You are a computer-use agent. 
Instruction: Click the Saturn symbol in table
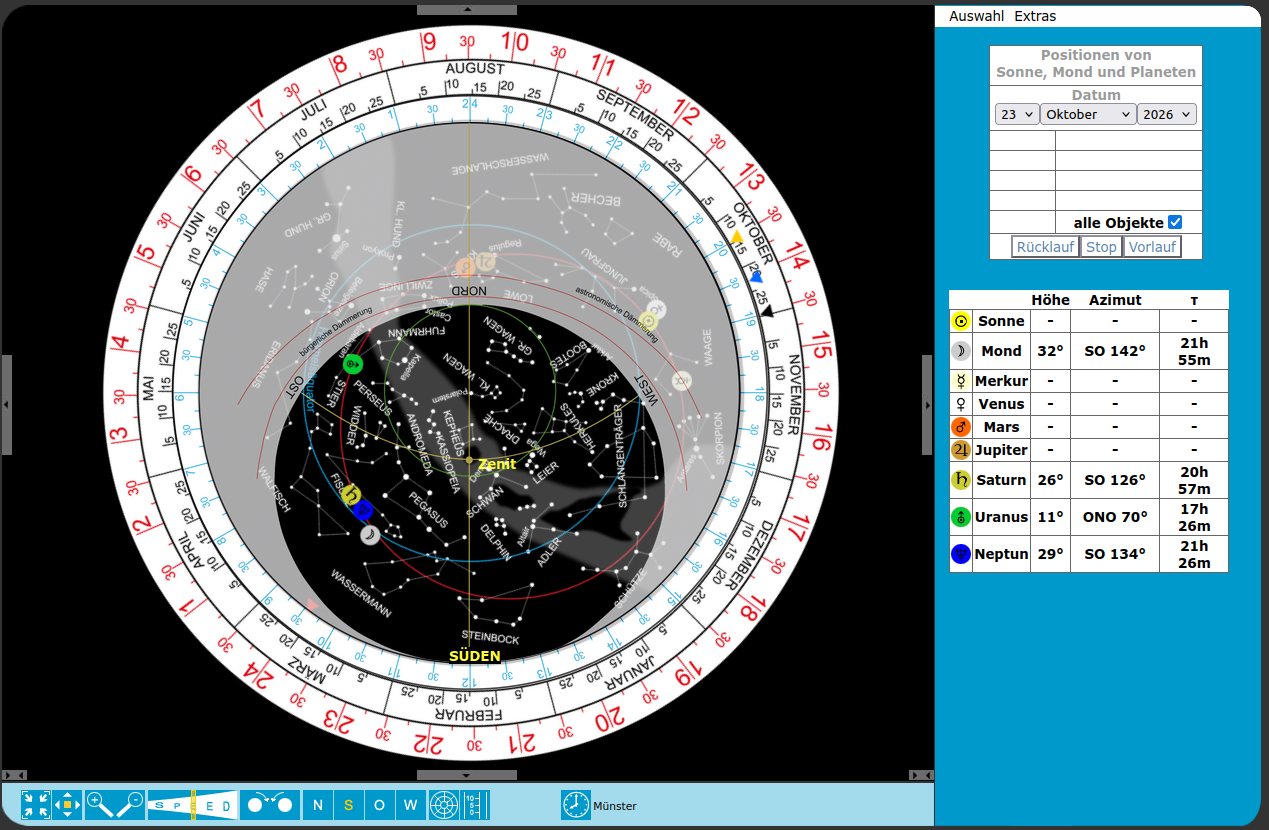click(x=961, y=480)
